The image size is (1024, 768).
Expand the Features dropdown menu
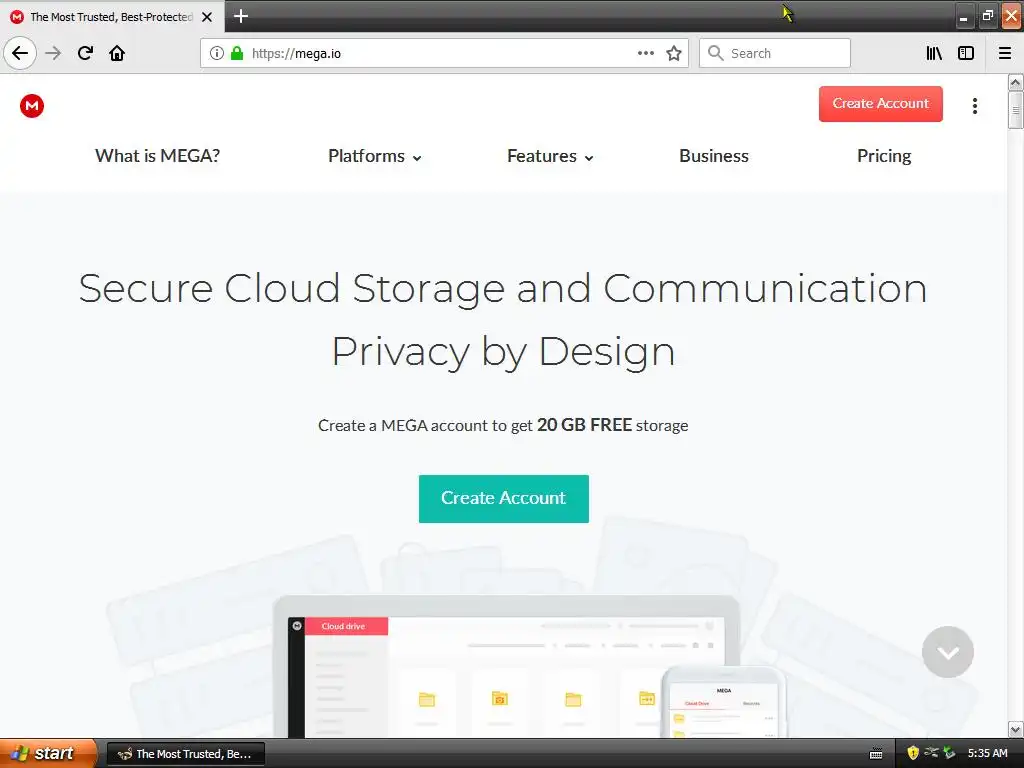click(x=550, y=156)
